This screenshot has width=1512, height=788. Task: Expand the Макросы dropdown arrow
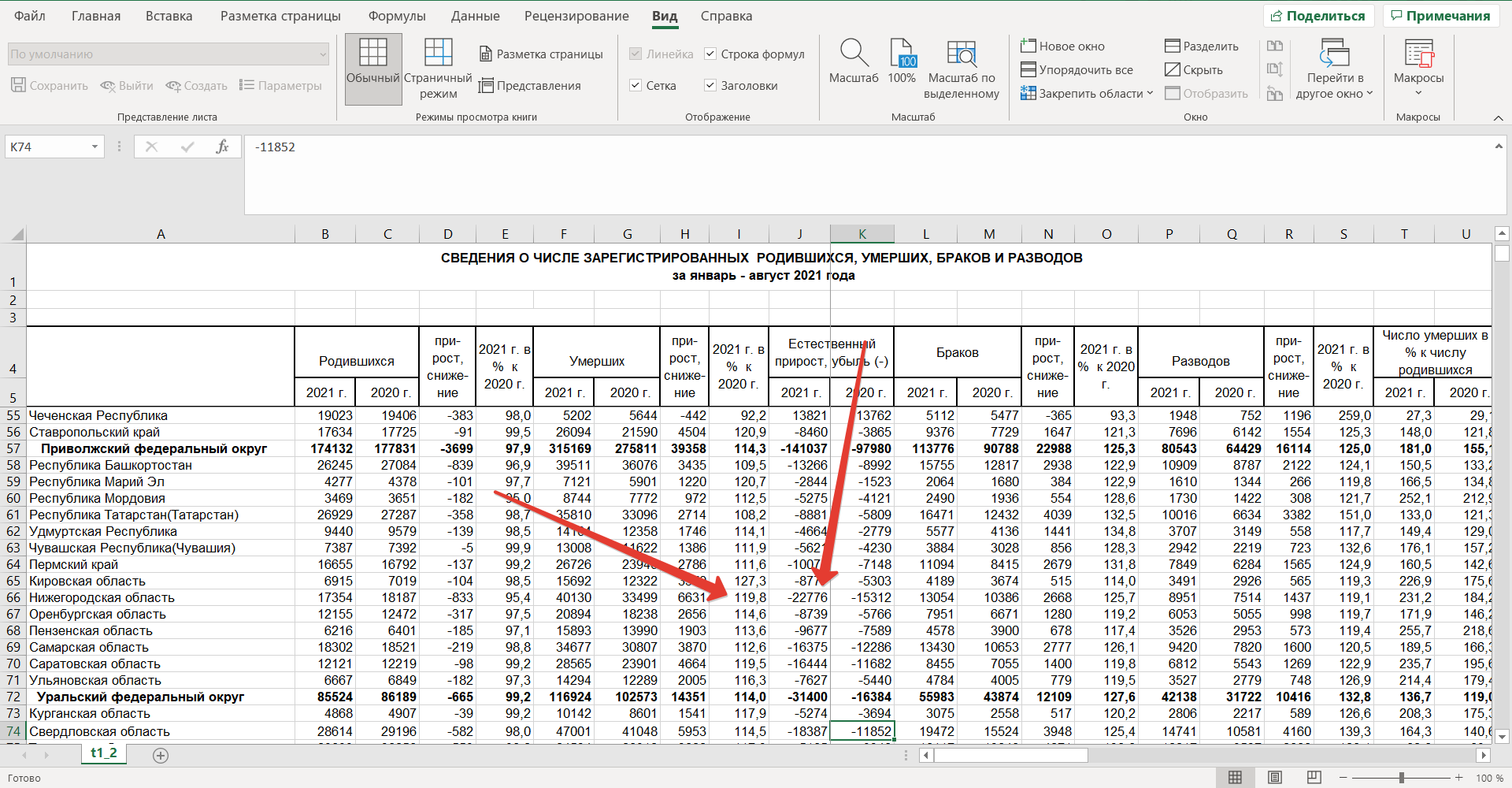[1418, 94]
